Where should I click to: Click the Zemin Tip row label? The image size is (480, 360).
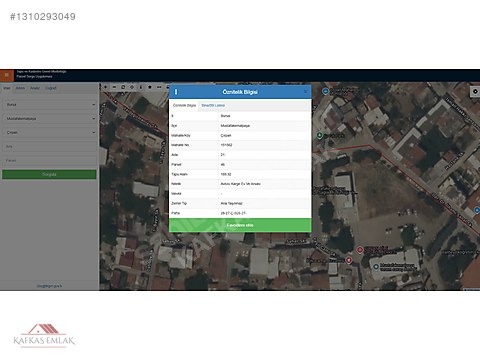pyautogui.click(x=179, y=203)
